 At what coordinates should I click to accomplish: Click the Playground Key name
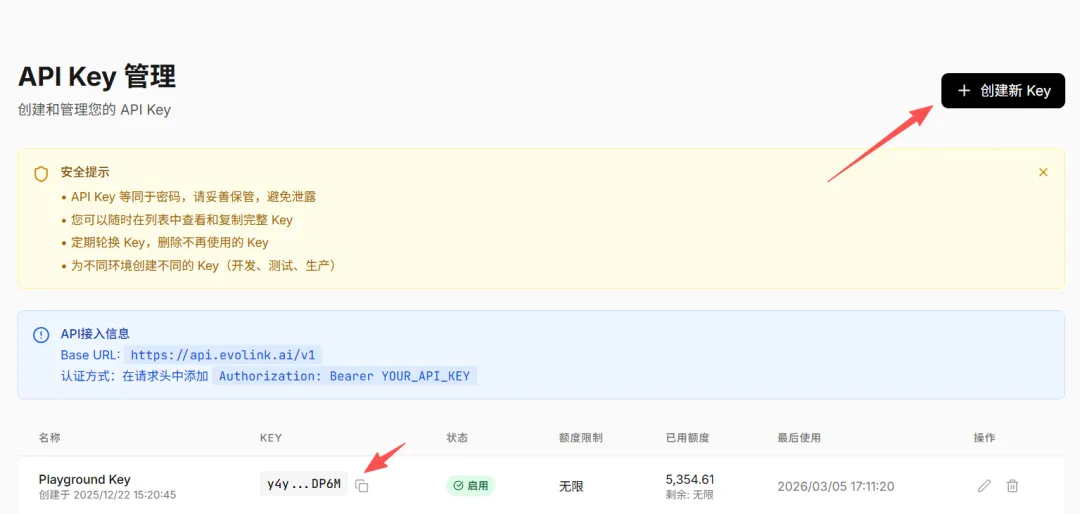pos(85,479)
